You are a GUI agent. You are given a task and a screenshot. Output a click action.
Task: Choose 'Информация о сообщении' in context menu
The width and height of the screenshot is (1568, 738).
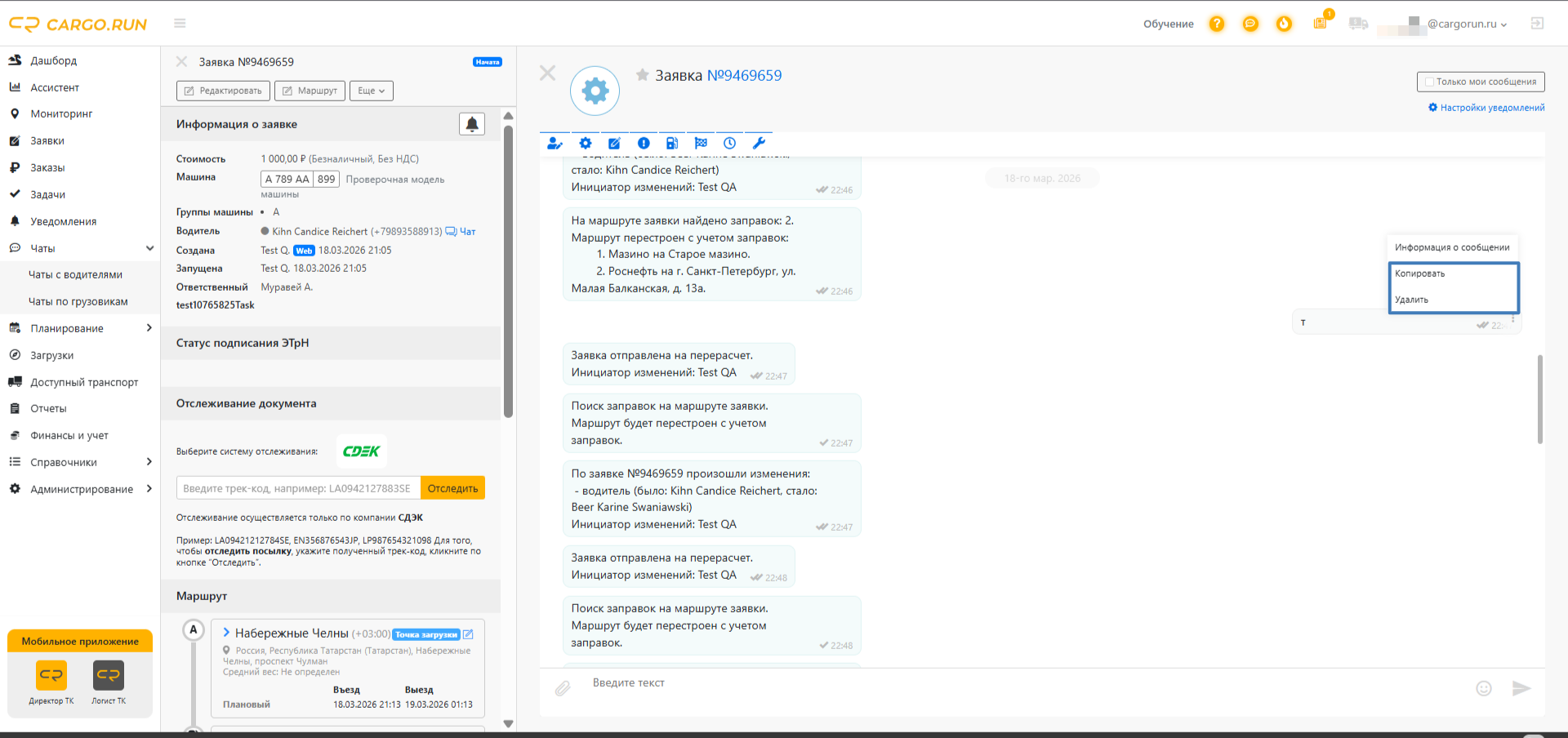coord(1452,247)
